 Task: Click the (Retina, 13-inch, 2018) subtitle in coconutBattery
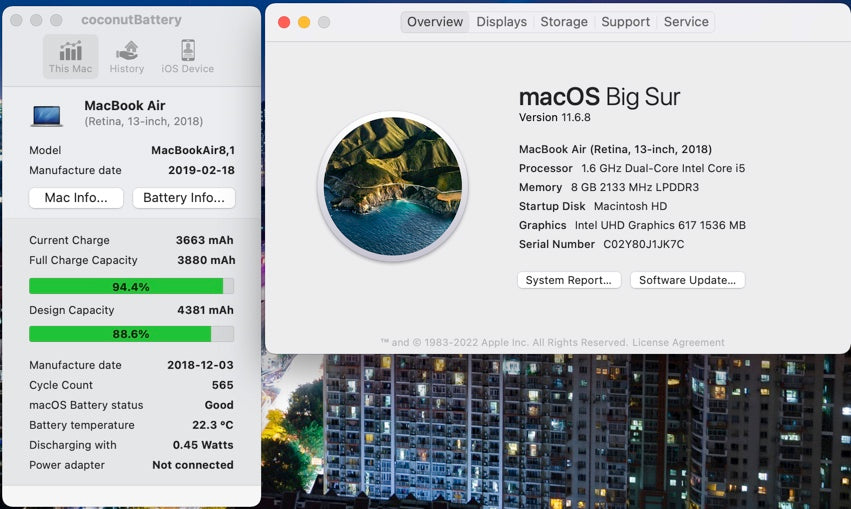144,121
